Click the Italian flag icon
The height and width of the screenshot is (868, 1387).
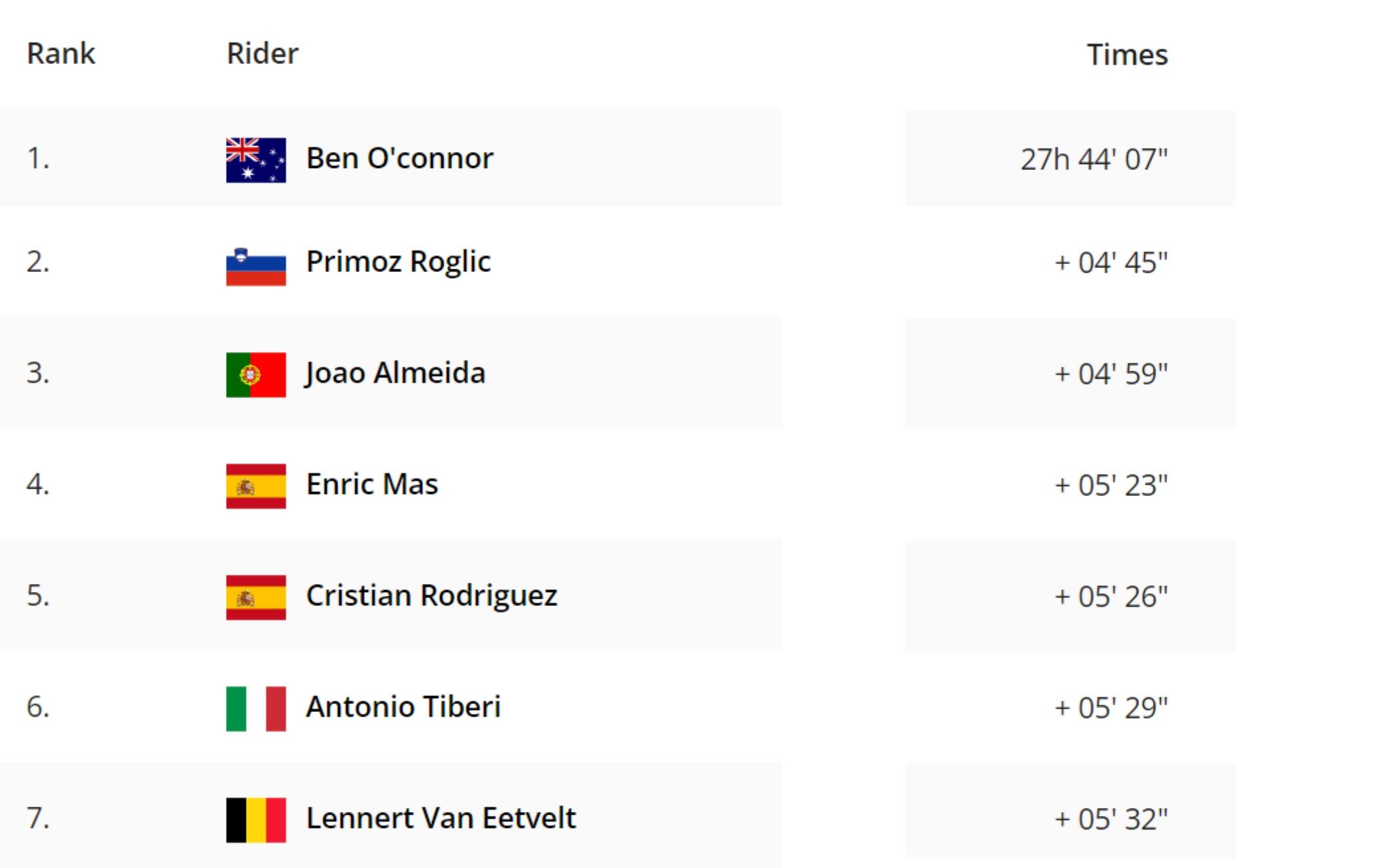click(x=255, y=709)
